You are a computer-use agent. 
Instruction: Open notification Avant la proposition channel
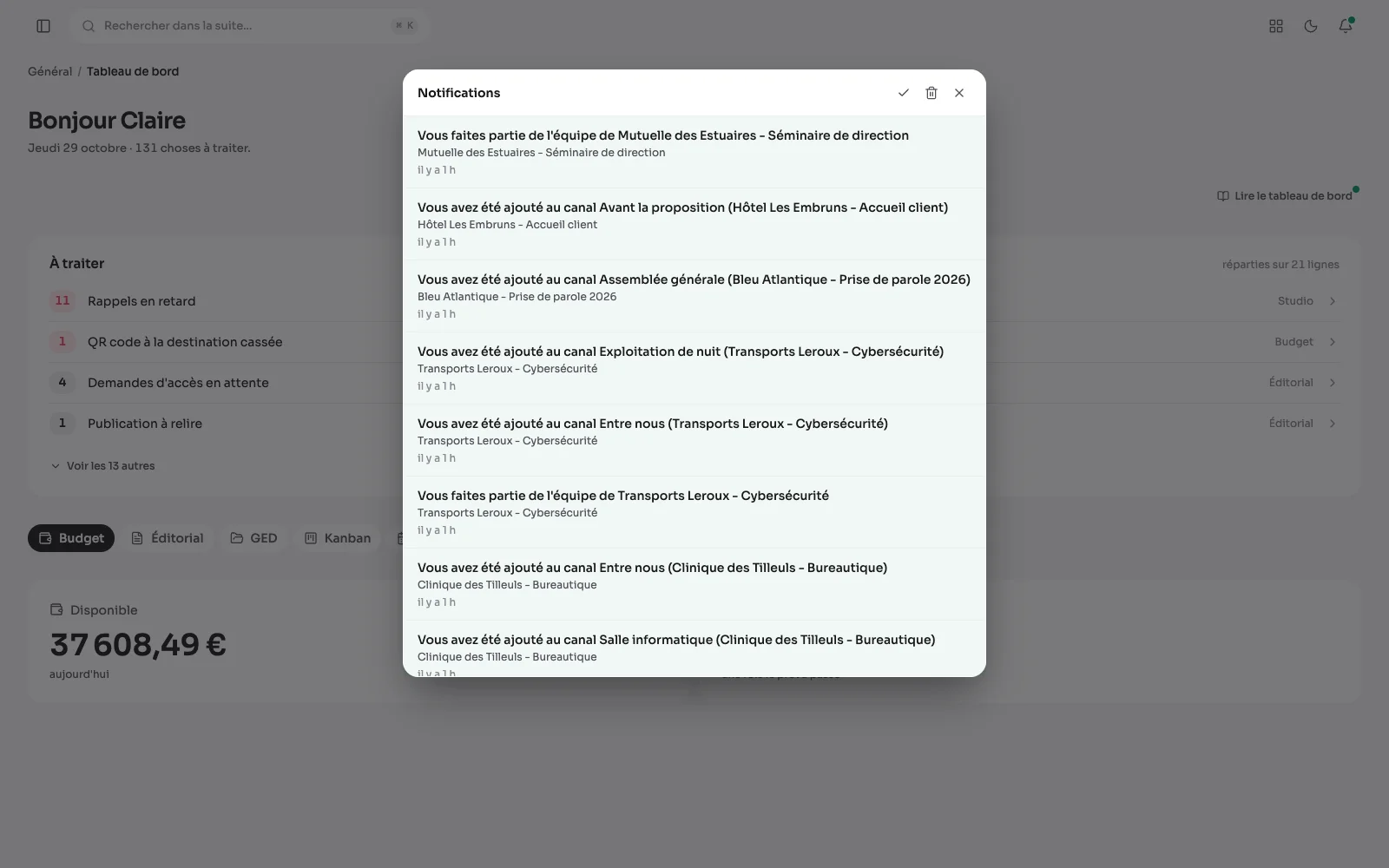point(694,224)
